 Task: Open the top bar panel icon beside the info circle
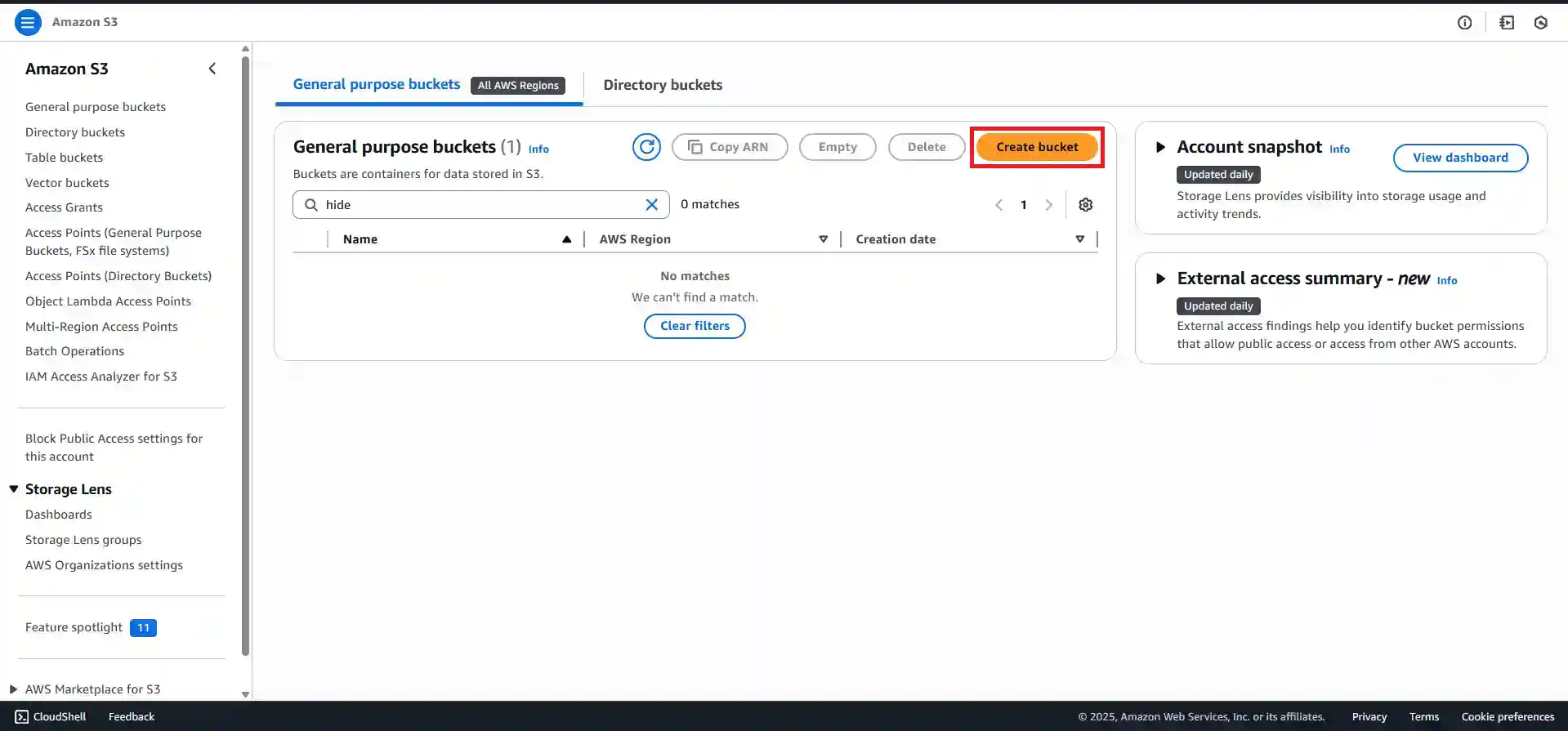pyautogui.click(x=1507, y=22)
